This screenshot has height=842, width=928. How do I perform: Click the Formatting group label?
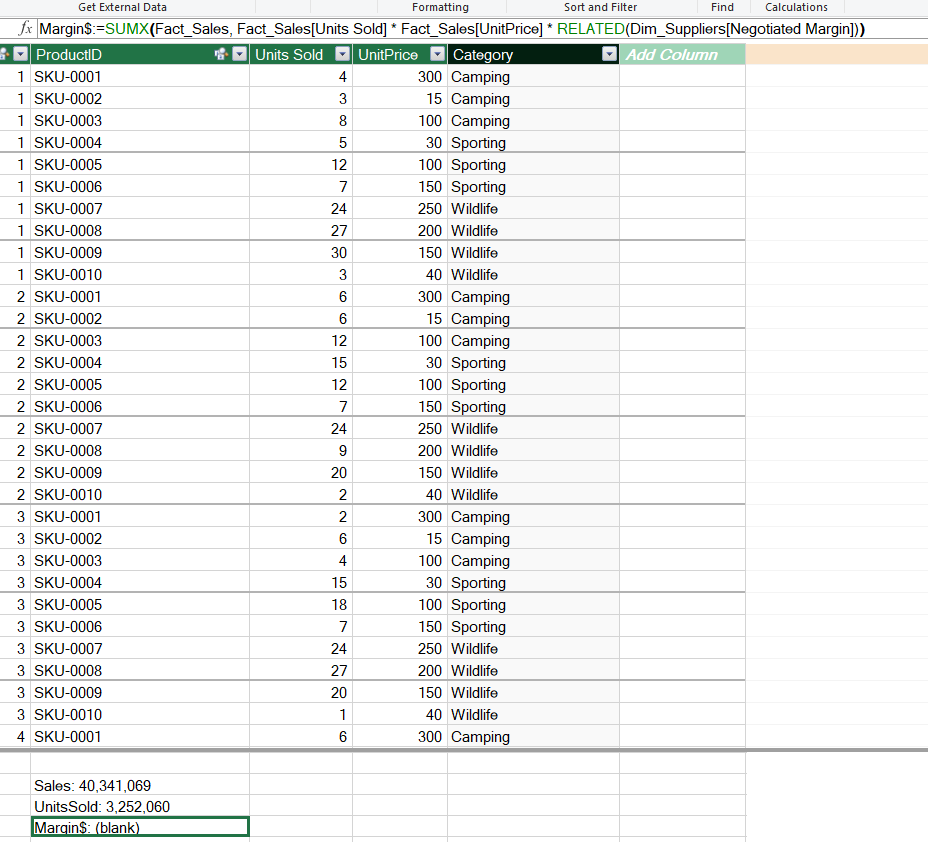pyautogui.click(x=440, y=7)
